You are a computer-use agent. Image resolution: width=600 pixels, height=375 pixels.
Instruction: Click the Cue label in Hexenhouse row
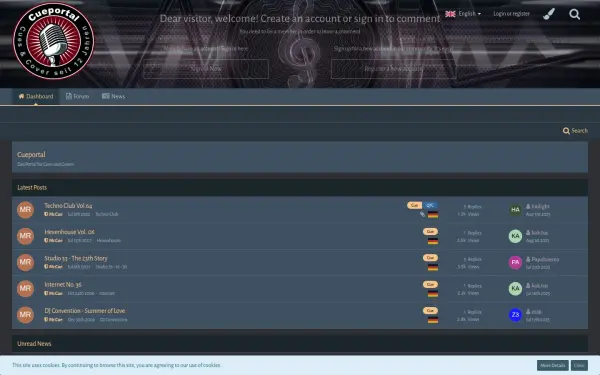pyautogui.click(x=430, y=232)
